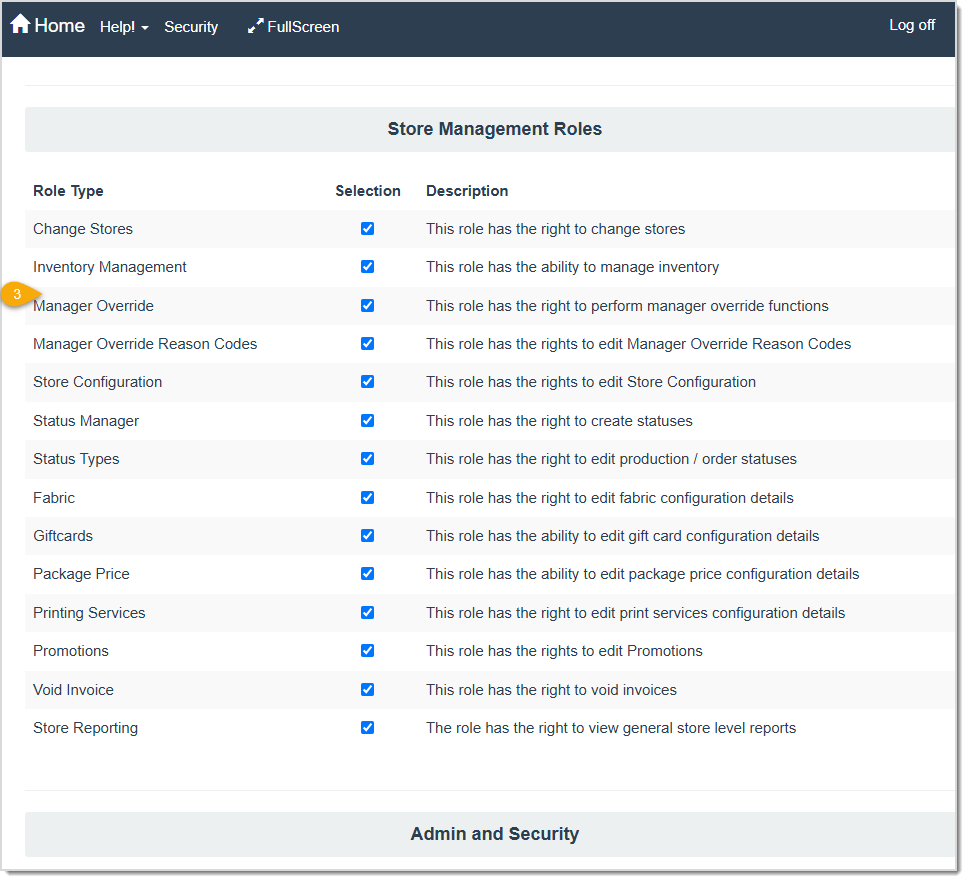This screenshot has width=967, height=881.
Task: Disable the Manager Override role
Action: (368, 305)
